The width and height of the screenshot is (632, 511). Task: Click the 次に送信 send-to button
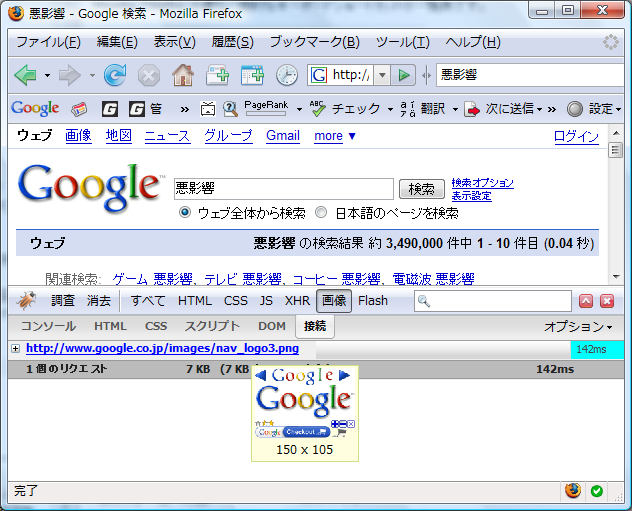[499, 109]
